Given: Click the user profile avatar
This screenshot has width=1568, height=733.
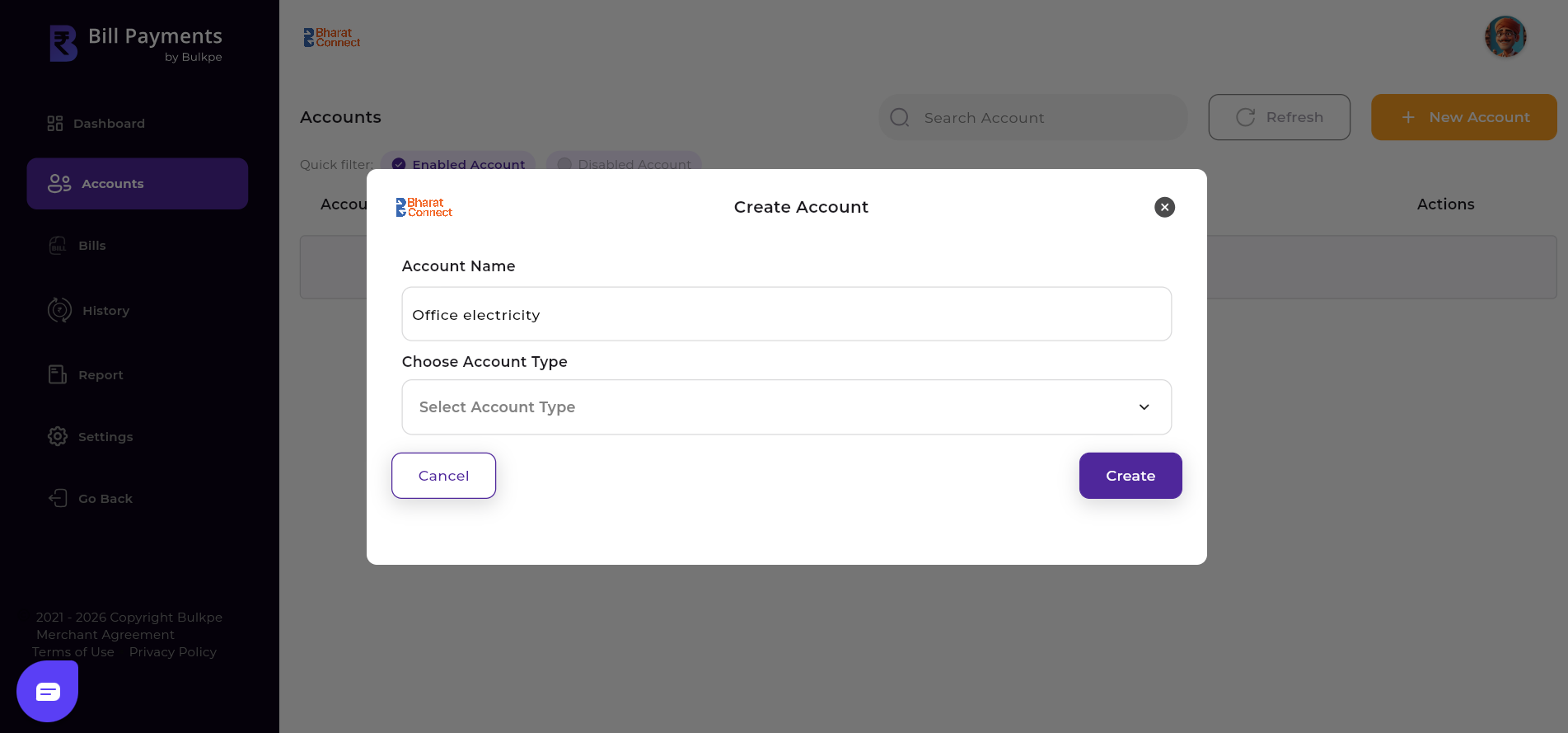Looking at the screenshot, I should click(x=1505, y=37).
